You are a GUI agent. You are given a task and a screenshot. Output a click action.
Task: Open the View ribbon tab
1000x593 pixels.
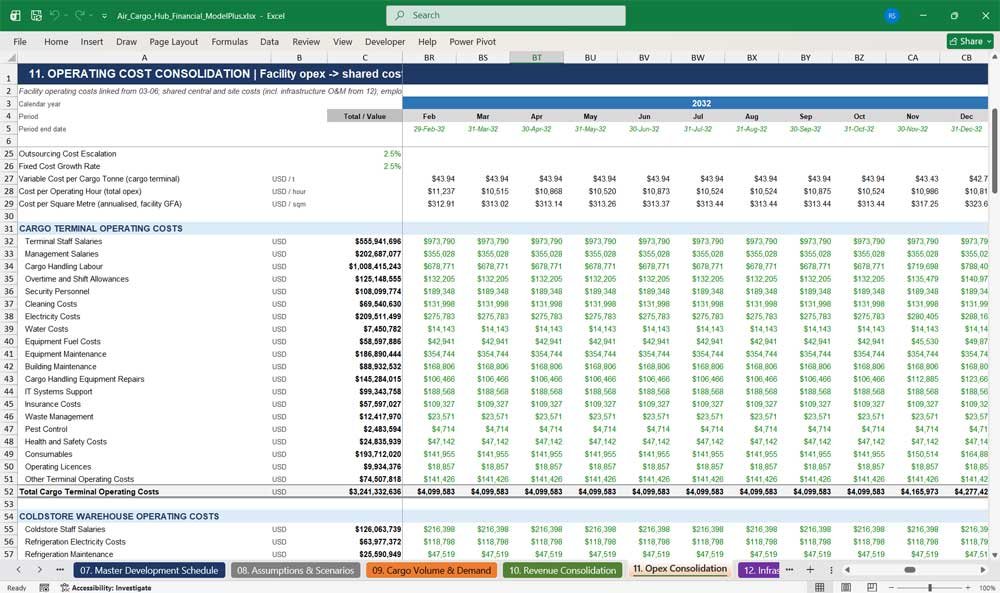coord(342,41)
